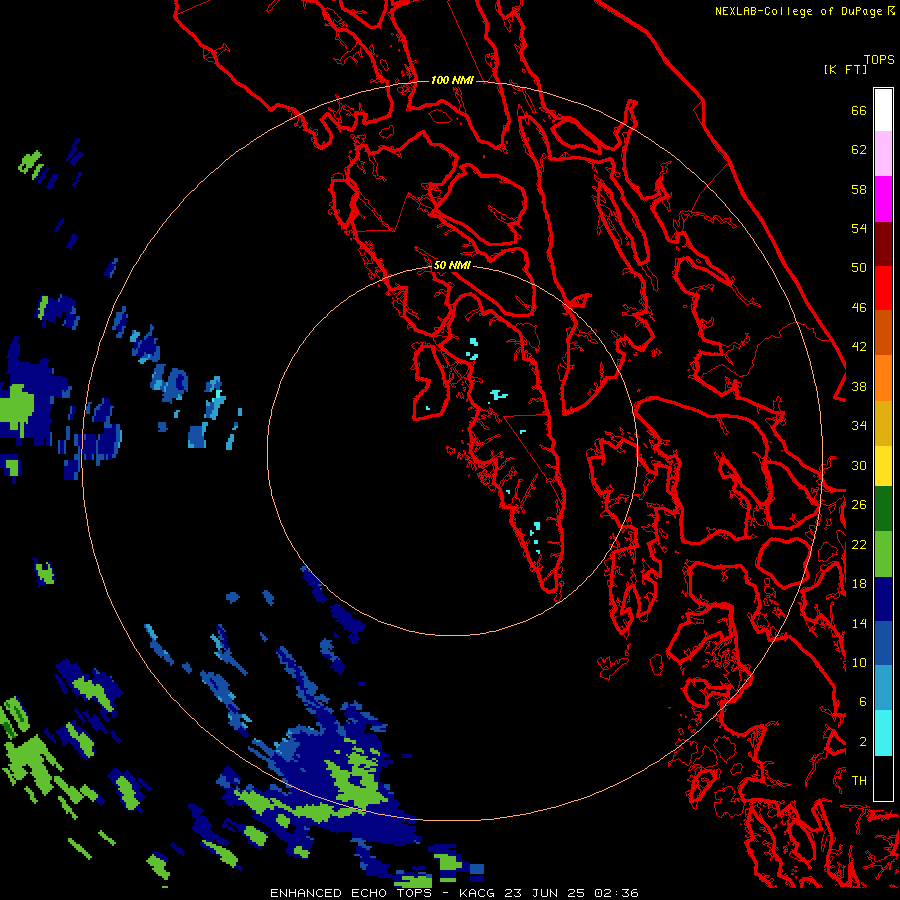Click the legend value 62
The height and width of the screenshot is (900, 900).
tap(859, 150)
